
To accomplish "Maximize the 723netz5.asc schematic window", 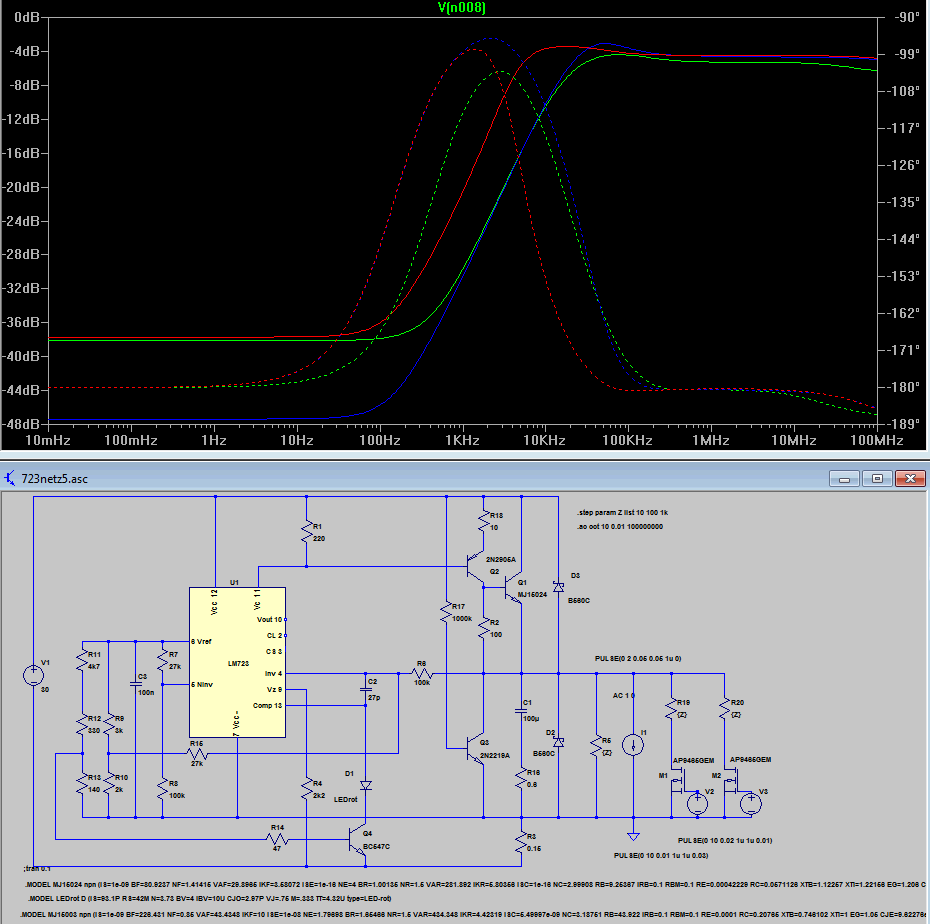I will tap(877, 478).
